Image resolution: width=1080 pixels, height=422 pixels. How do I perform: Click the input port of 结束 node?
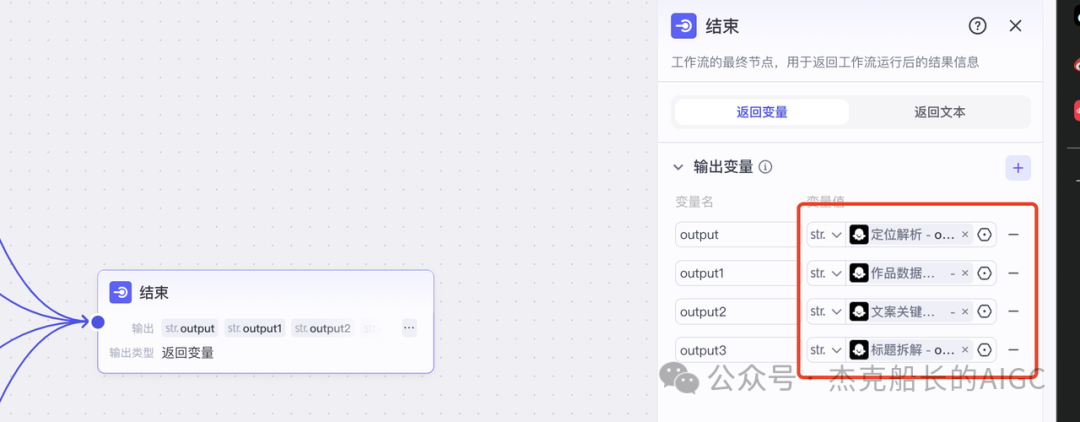coord(98,321)
